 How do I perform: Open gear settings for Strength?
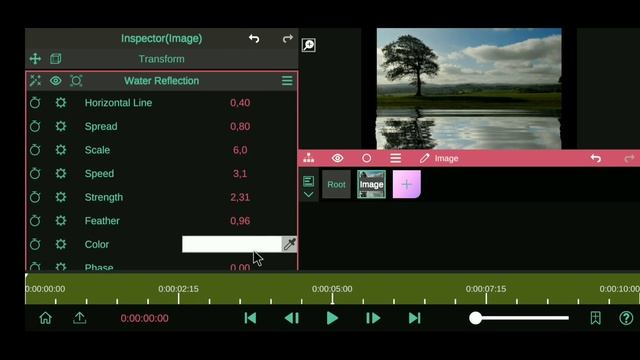[61, 197]
